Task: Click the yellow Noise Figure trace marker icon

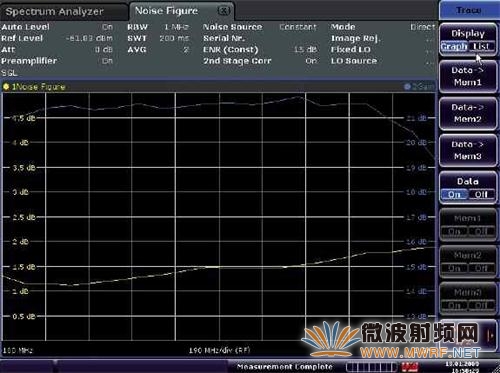Action: 6,87
